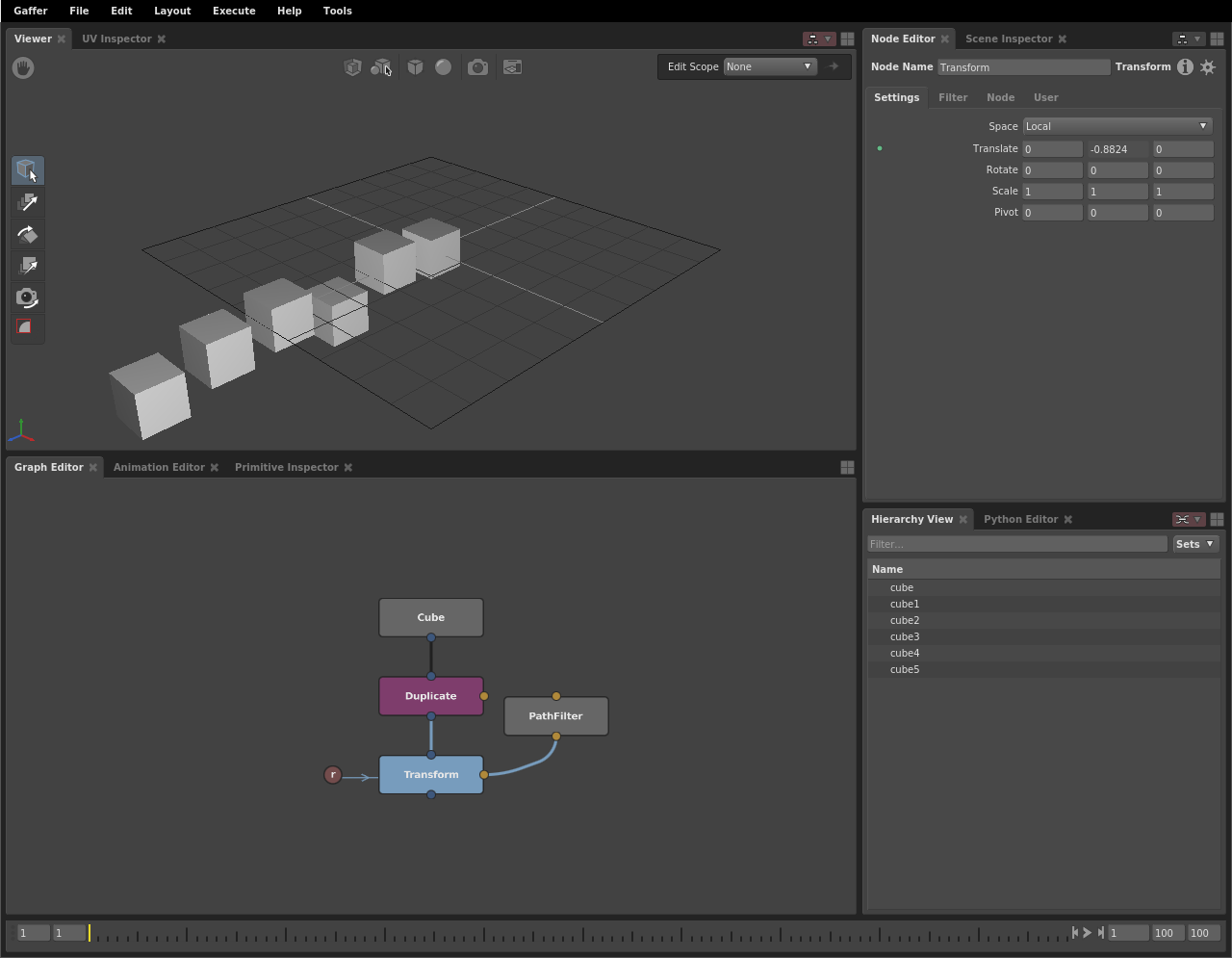
Task: Open the viewer camera settings icon
Action: (x=477, y=67)
